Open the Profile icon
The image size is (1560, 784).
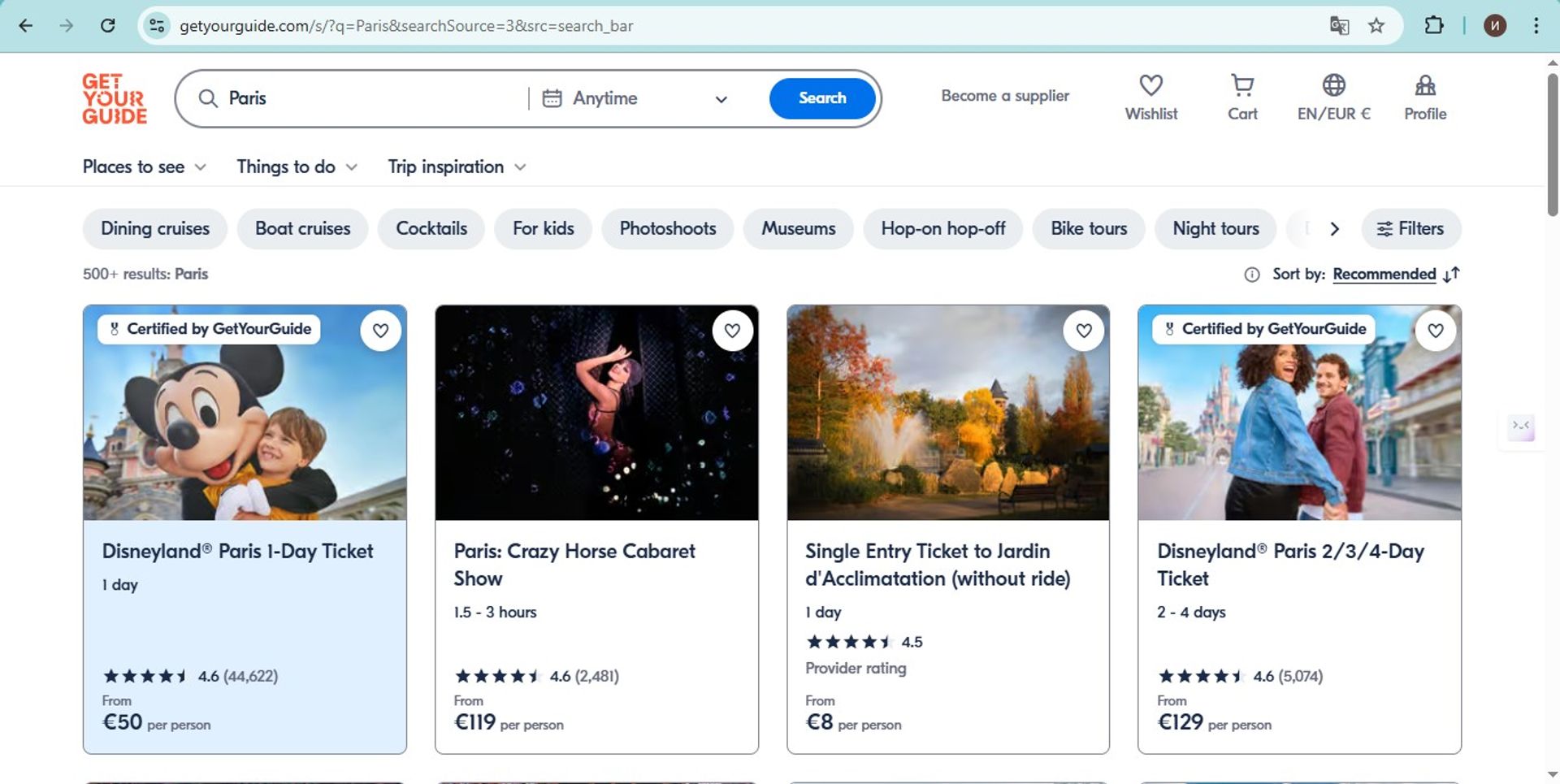click(x=1424, y=86)
